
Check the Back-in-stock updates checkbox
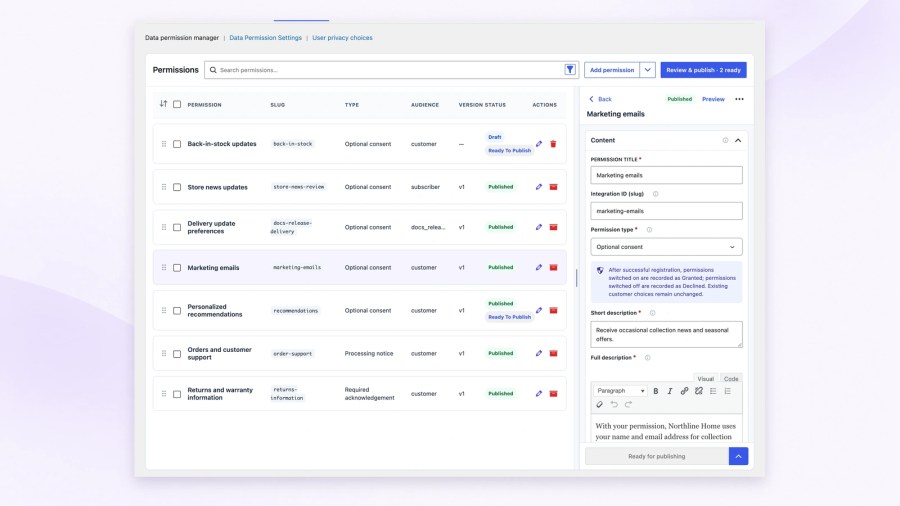177,144
